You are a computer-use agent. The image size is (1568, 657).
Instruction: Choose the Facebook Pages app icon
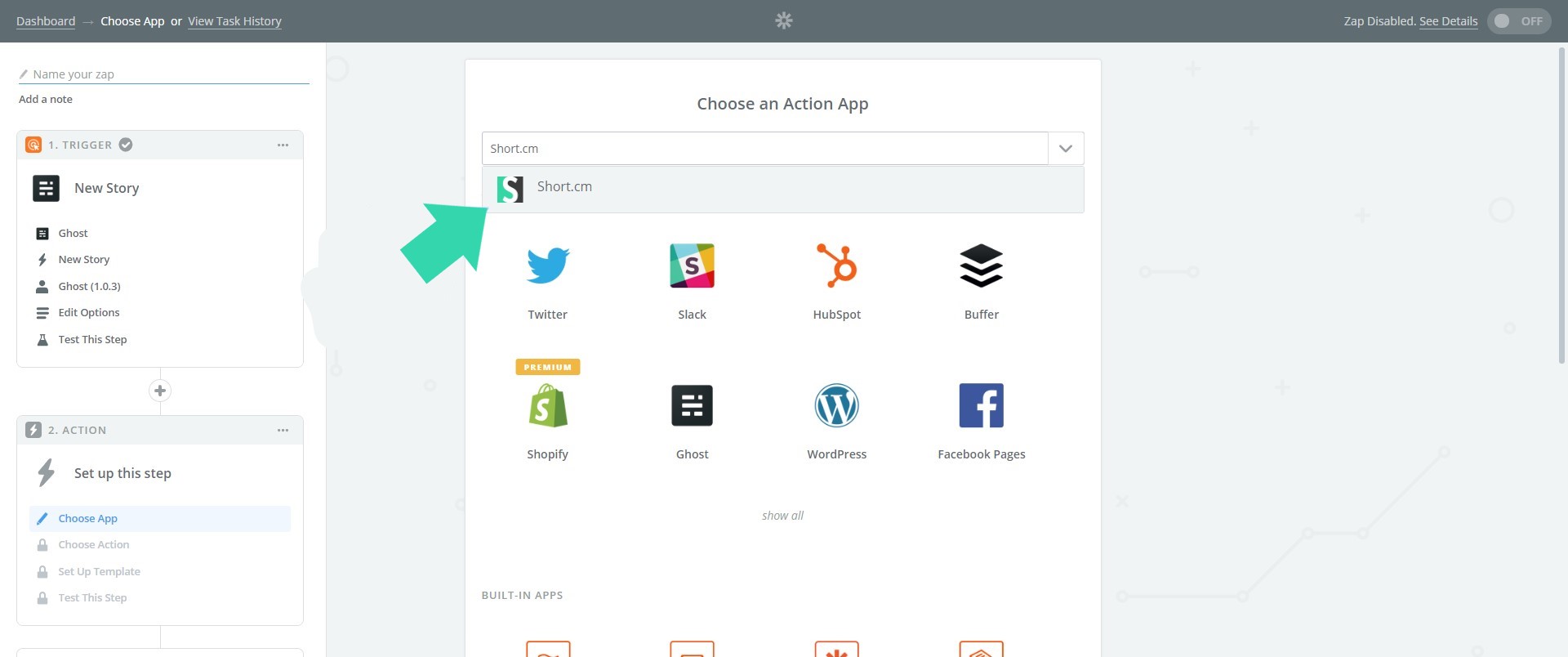[x=981, y=406]
